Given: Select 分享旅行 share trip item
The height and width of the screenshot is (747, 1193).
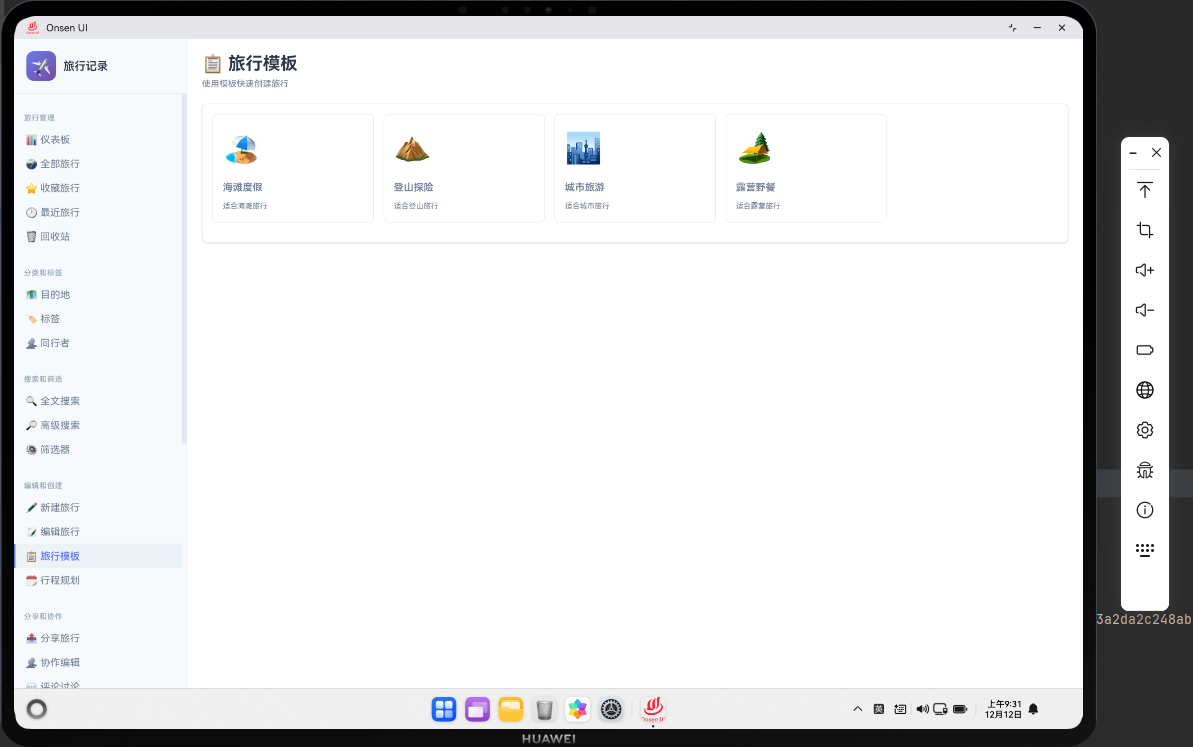Looking at the screenshot, I should pyautogui.click(x=98, y=638).
